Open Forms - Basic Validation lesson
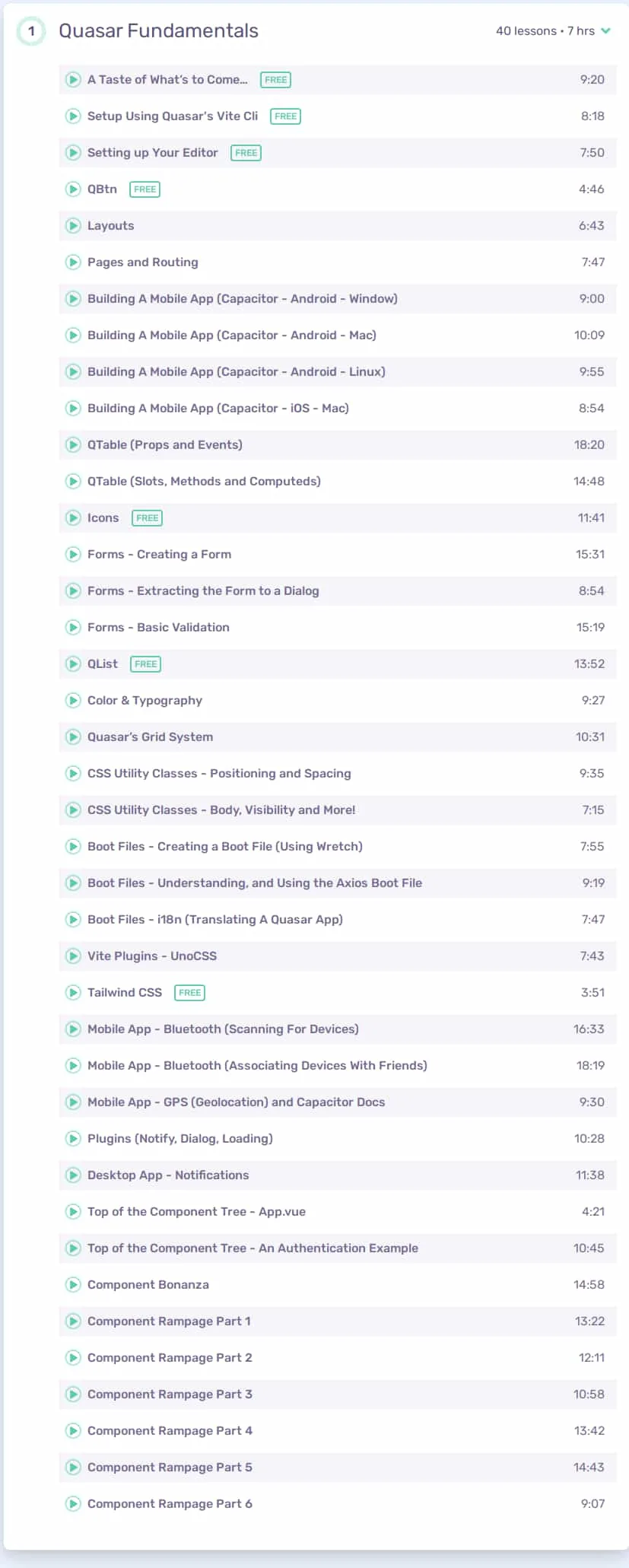 pos(338,628)
